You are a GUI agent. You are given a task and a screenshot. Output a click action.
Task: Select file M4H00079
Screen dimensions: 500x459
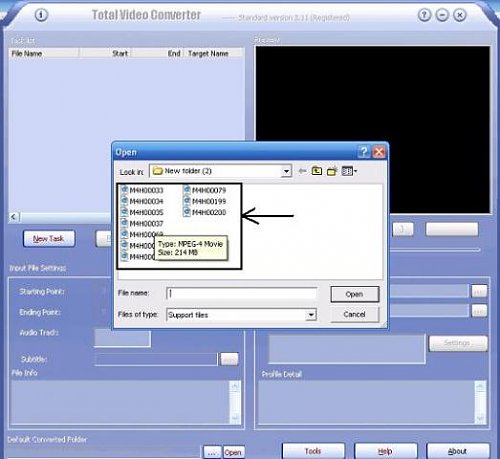click(205, 190)
